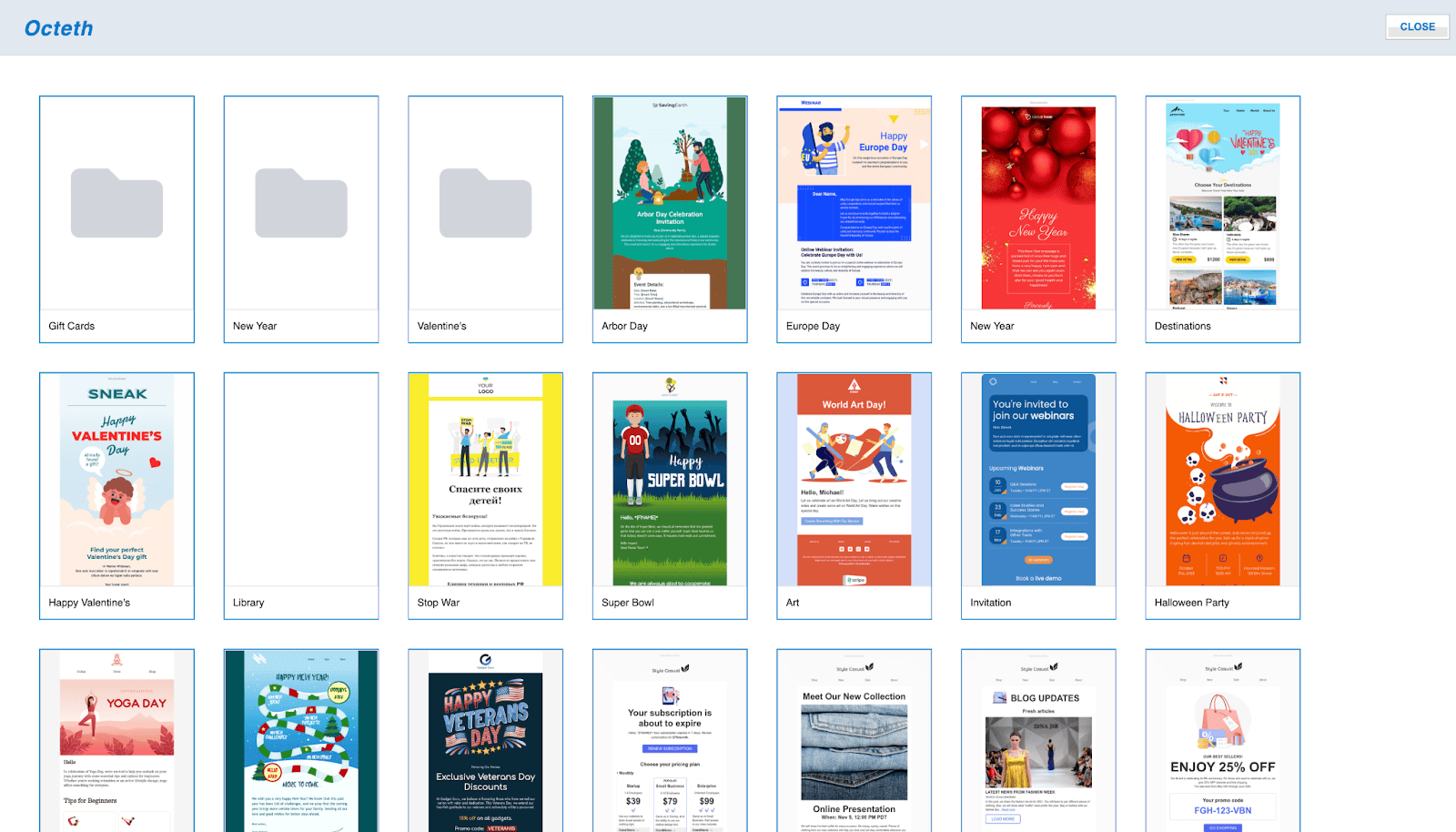Click the Octeth logo
This screenshot has width=1456, height=832.
click(x=58, y=27)
